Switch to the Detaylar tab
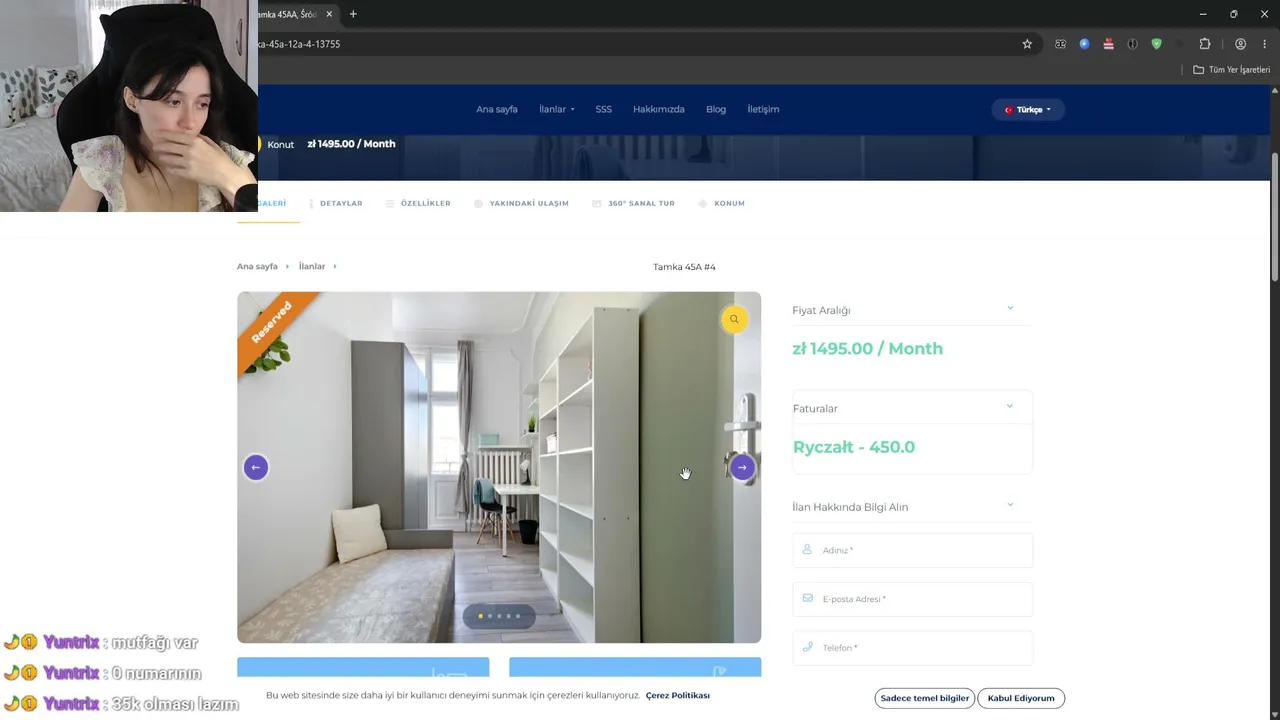The image size is (1280, 720). coord(336,203)
